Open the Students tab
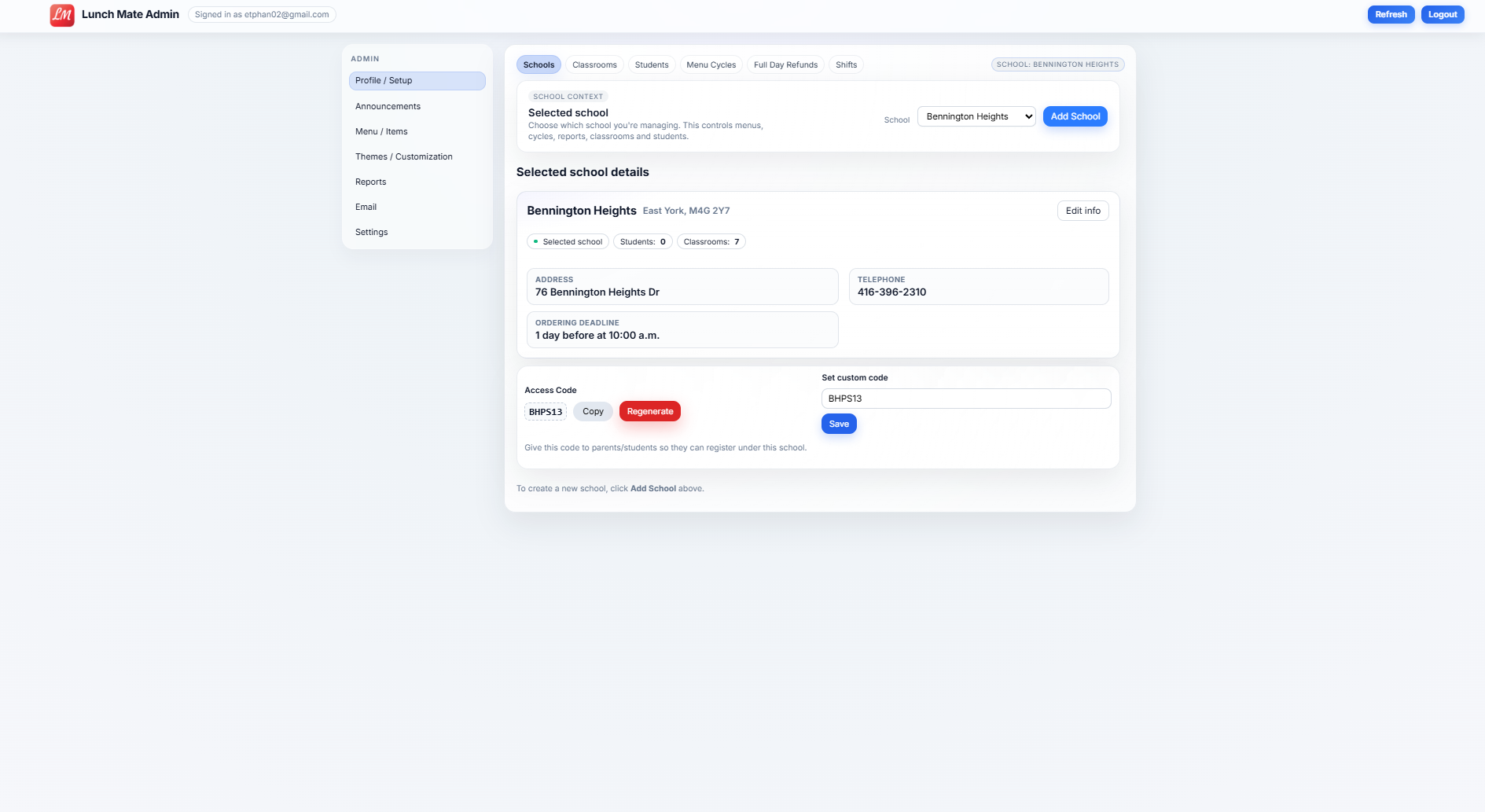The height and width of the screenshot is (812, 1485). click(x=652, y=65)
